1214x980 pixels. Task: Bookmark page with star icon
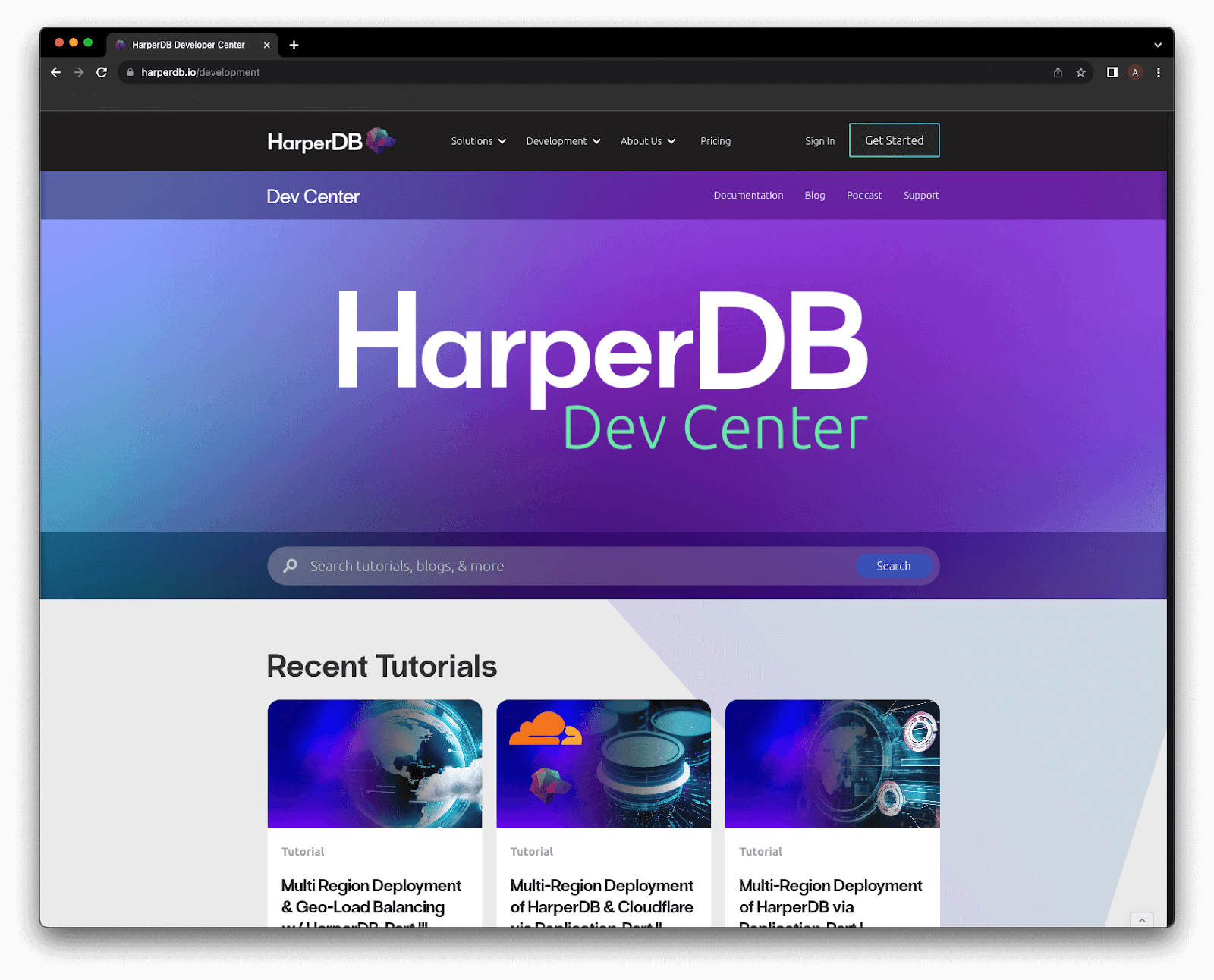(1081, 73)
